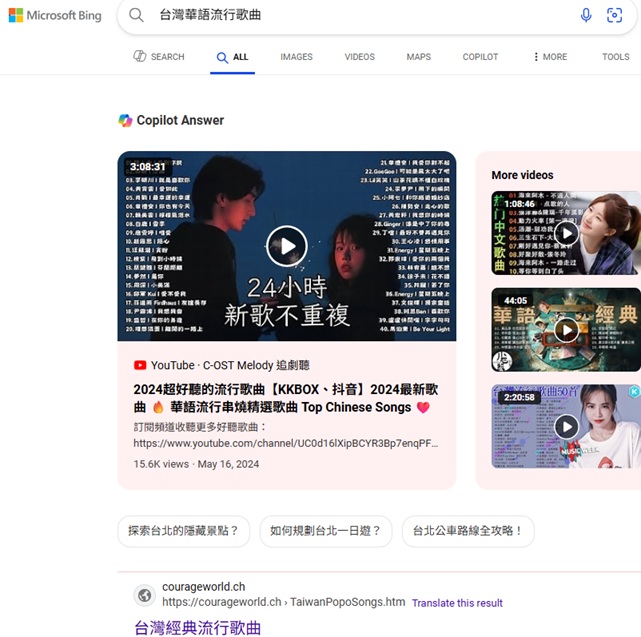Open the 台灣經典流行歌曲 result title
641x637 pixels.
pyautogui.click(x=198, y=628)
